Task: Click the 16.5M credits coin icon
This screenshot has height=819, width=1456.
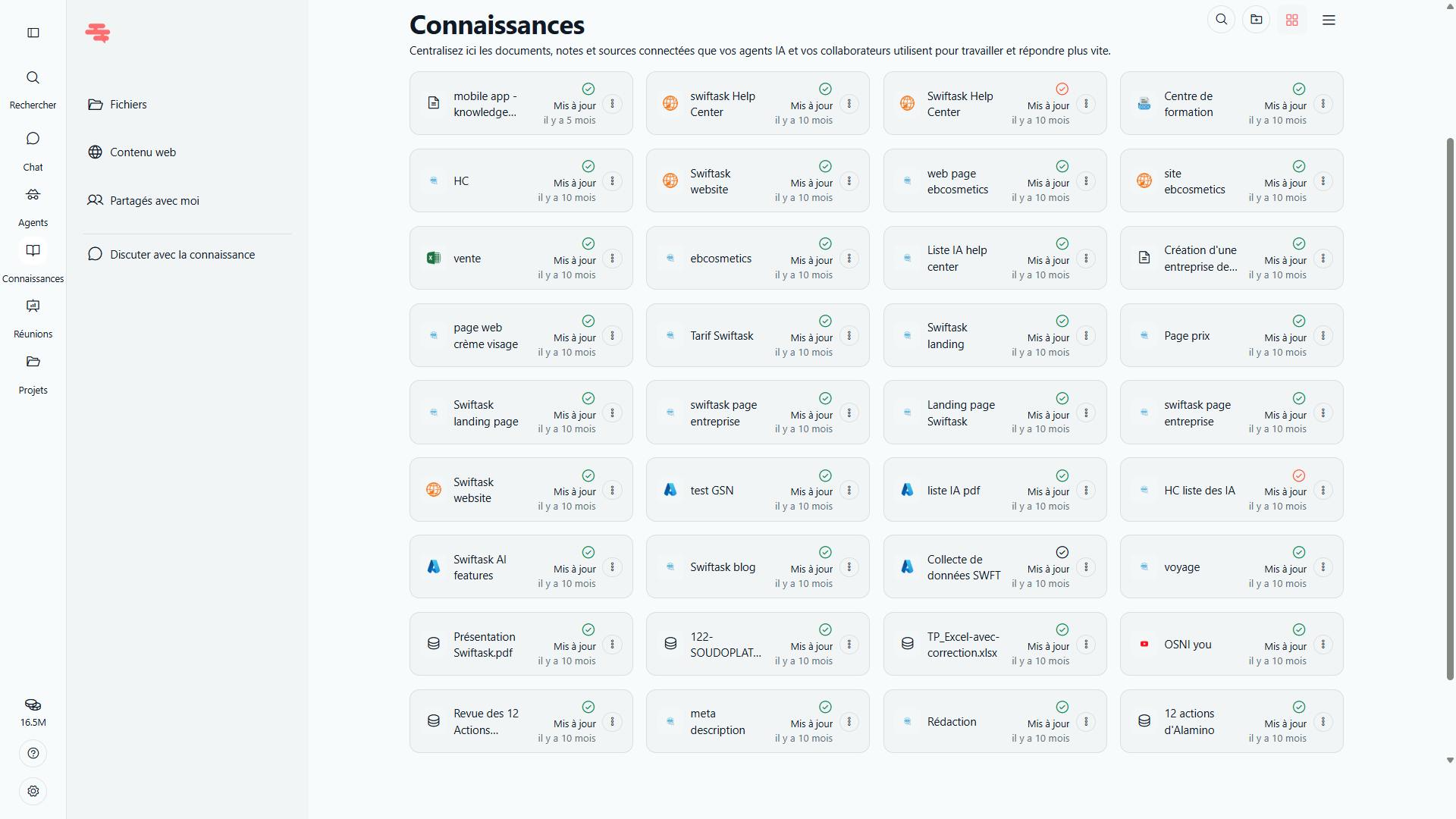Action: 33,705
